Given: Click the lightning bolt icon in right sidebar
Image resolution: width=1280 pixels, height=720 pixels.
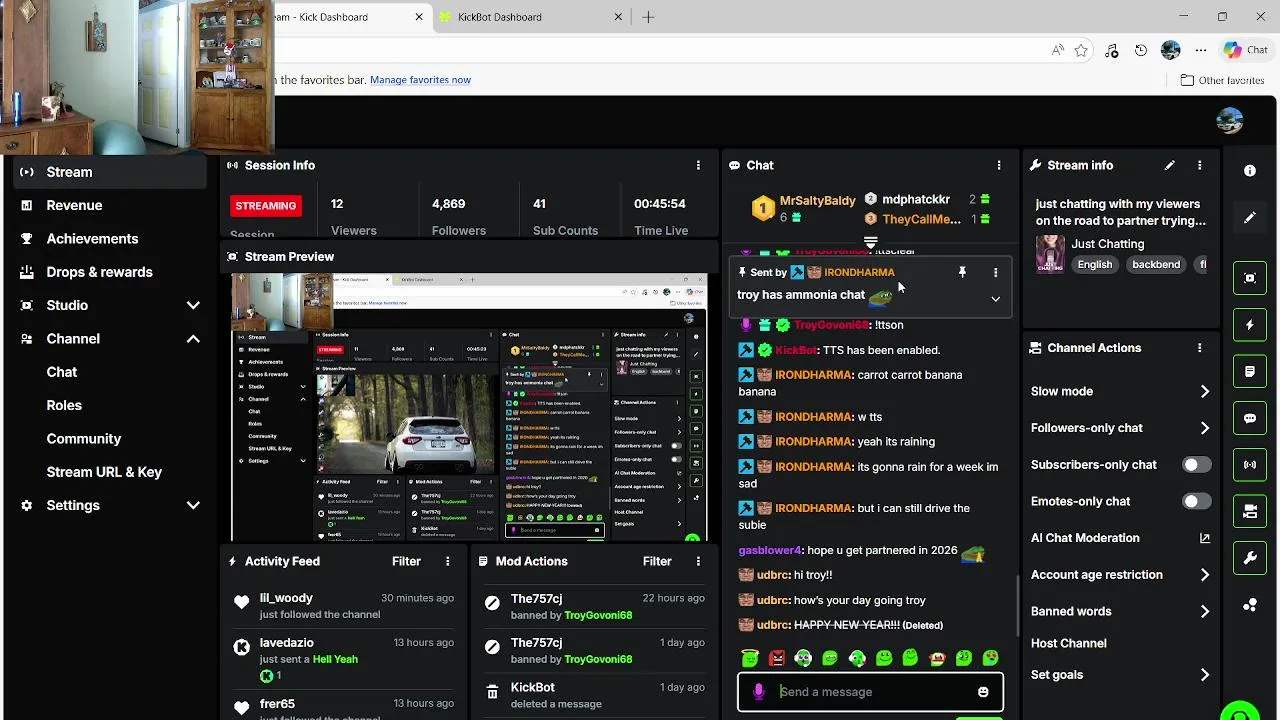Looking at the screenshot, I should click(x=1249, y=325).
